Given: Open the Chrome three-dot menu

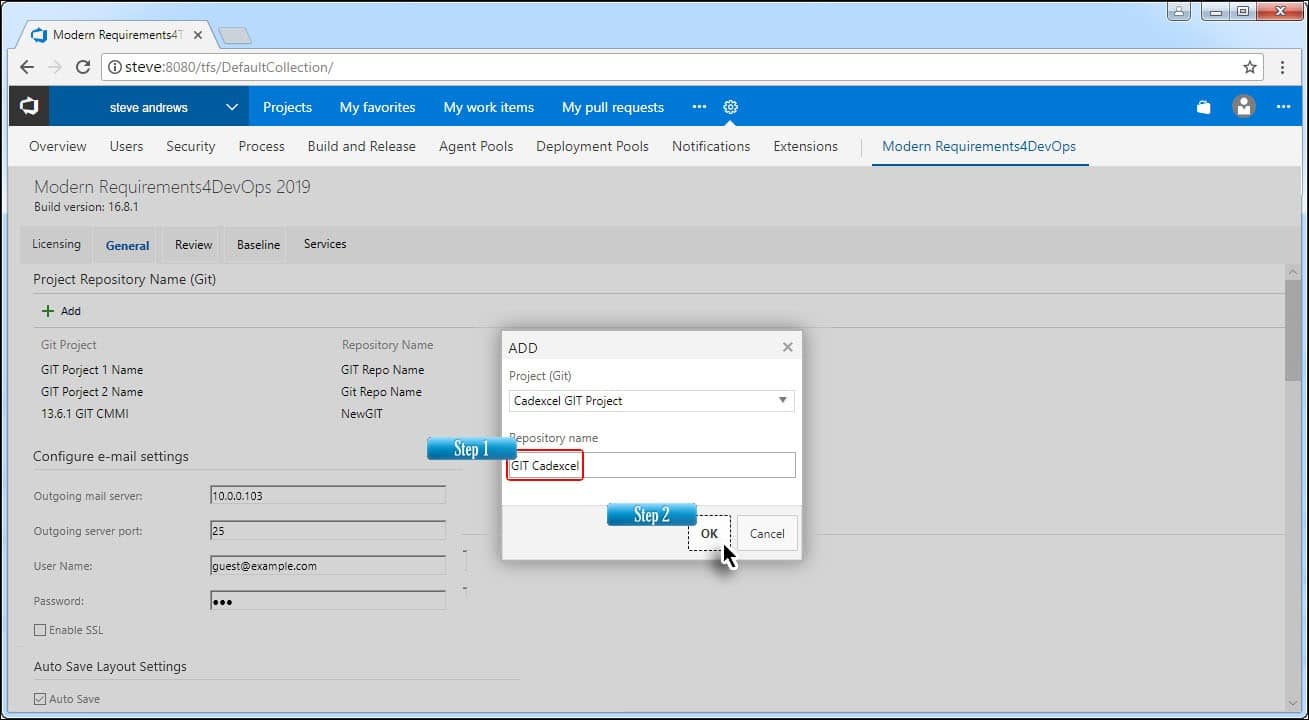Looking at the screenshot, I should (x=1283, y=67).
